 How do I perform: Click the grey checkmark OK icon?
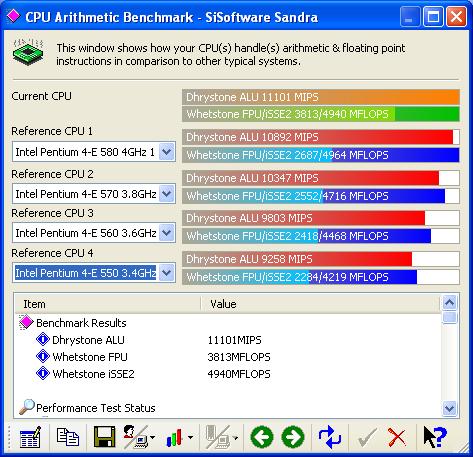[367, 437]
